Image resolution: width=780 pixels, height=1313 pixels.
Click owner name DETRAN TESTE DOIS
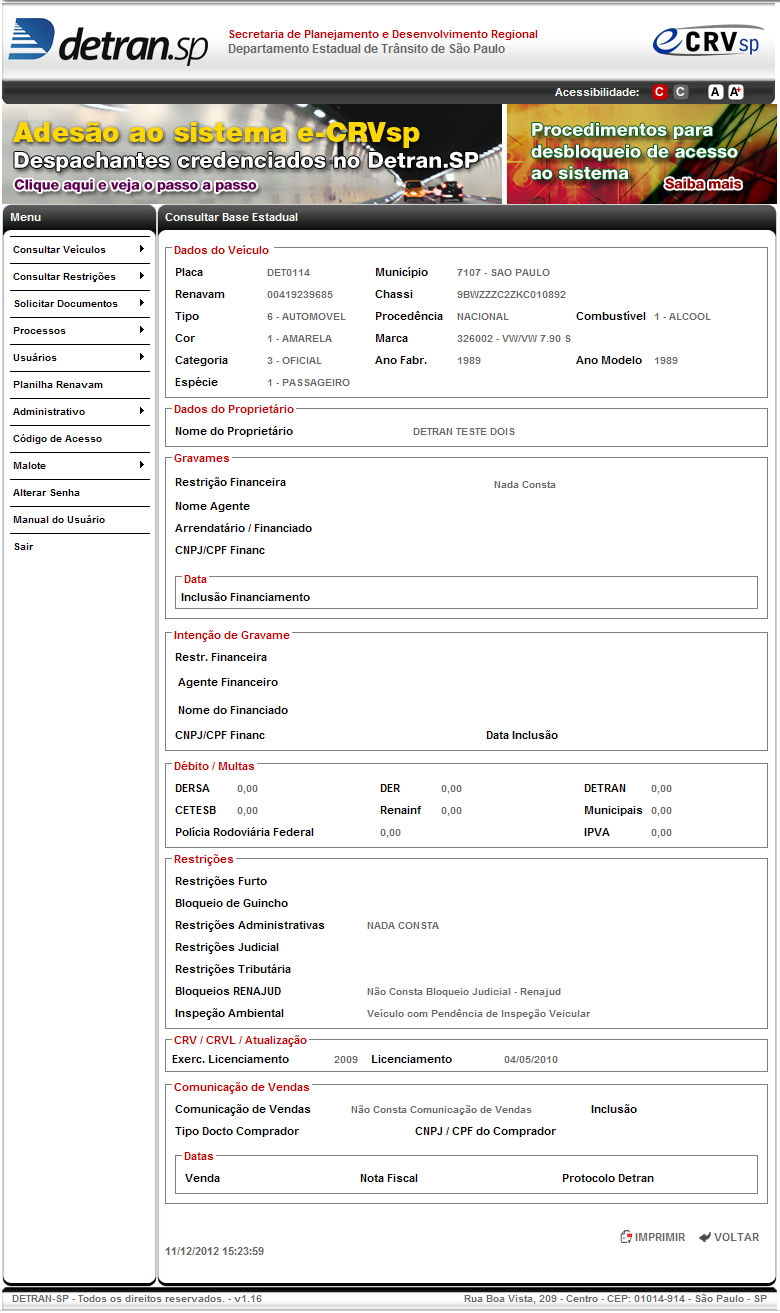464,432
